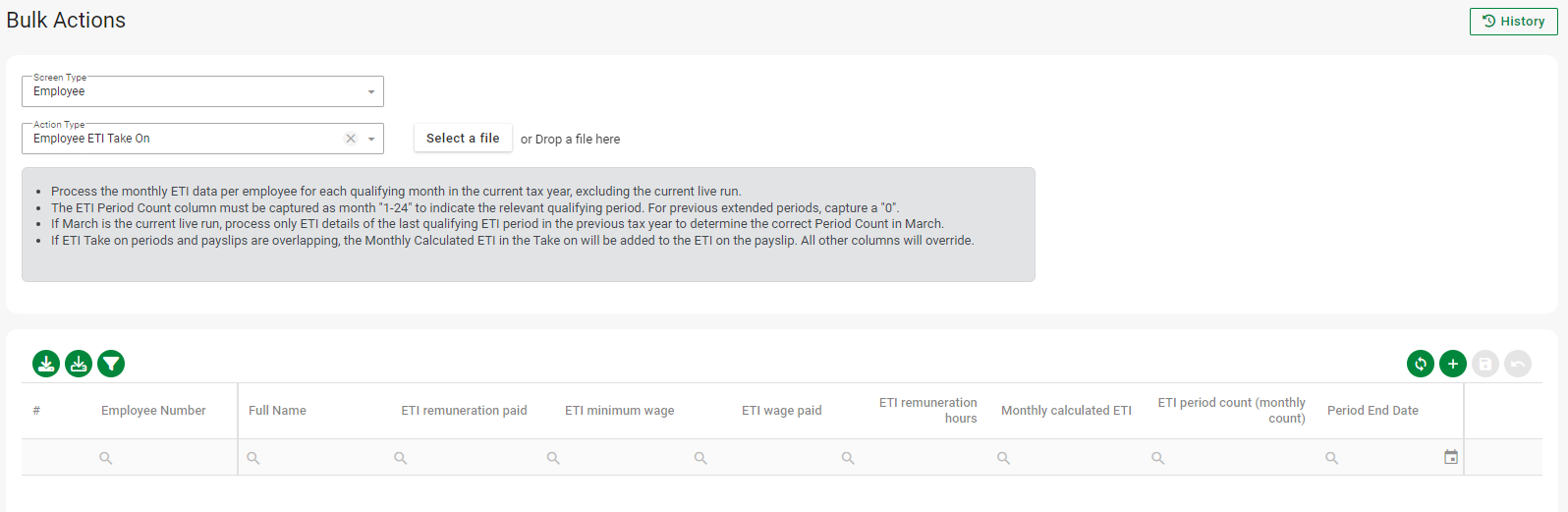Click the green download icon with outlined tray
Screen dimensions: 1568x512
pyautogui.click(x=79, y=364)
